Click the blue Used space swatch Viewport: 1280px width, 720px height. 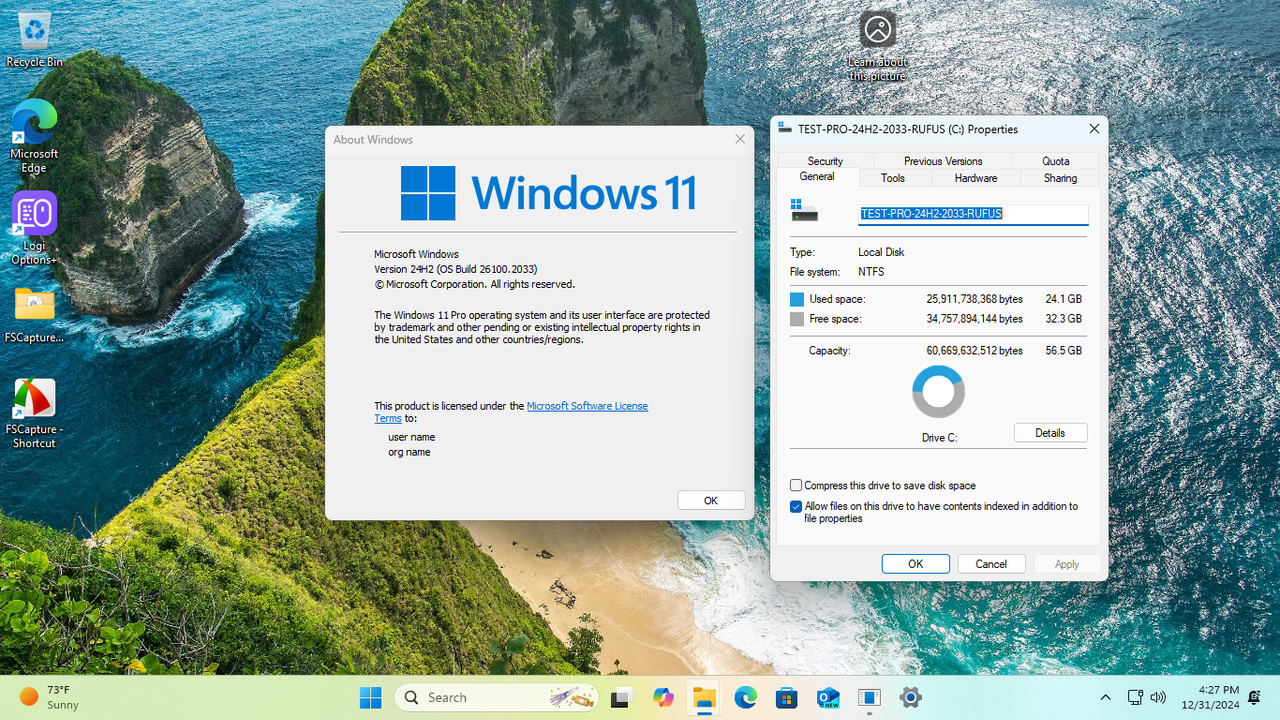point(797,299)
